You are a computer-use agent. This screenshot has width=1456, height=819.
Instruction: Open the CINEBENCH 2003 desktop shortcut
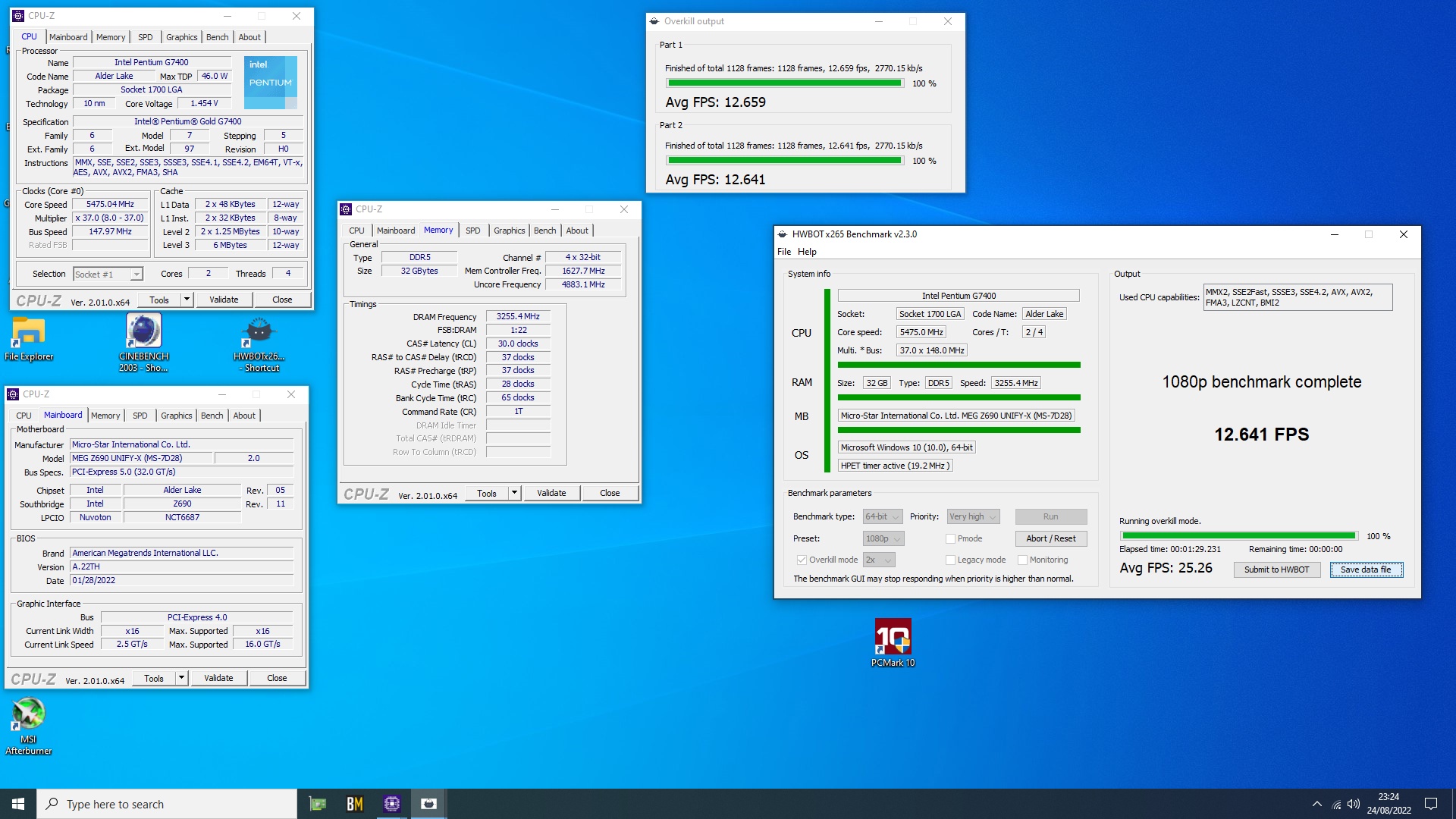click(x=143, y=343)
